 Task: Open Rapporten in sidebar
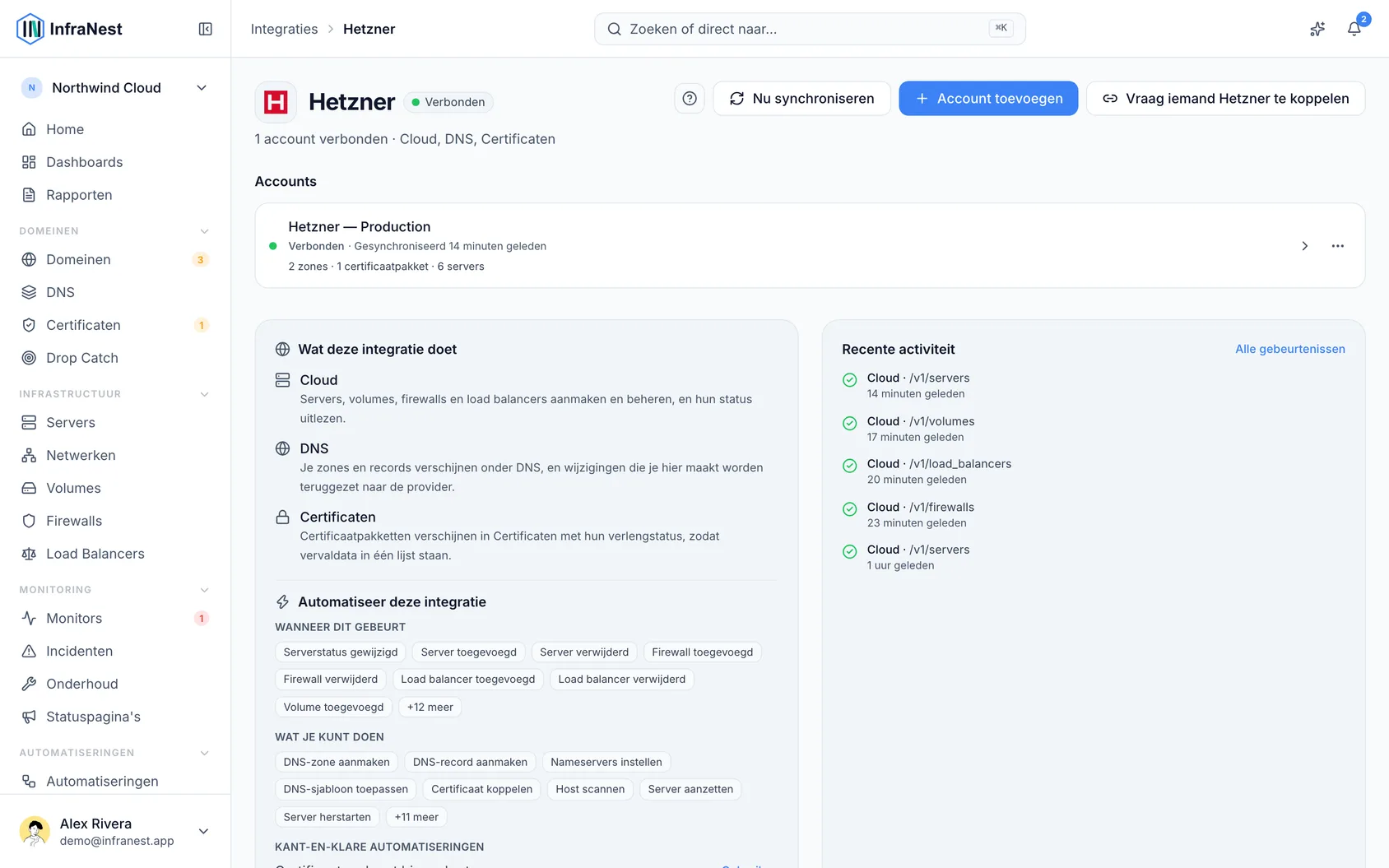coord(115,195)
